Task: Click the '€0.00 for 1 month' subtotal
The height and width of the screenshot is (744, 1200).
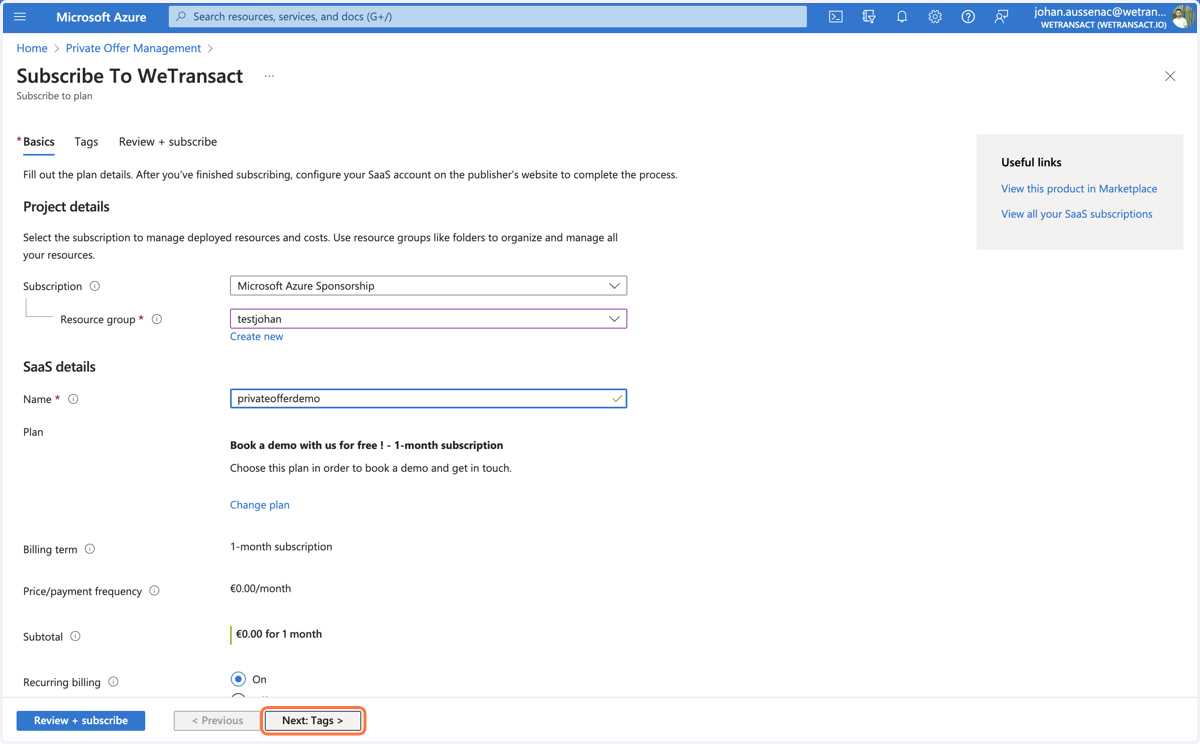Action: tap(279, 634)
